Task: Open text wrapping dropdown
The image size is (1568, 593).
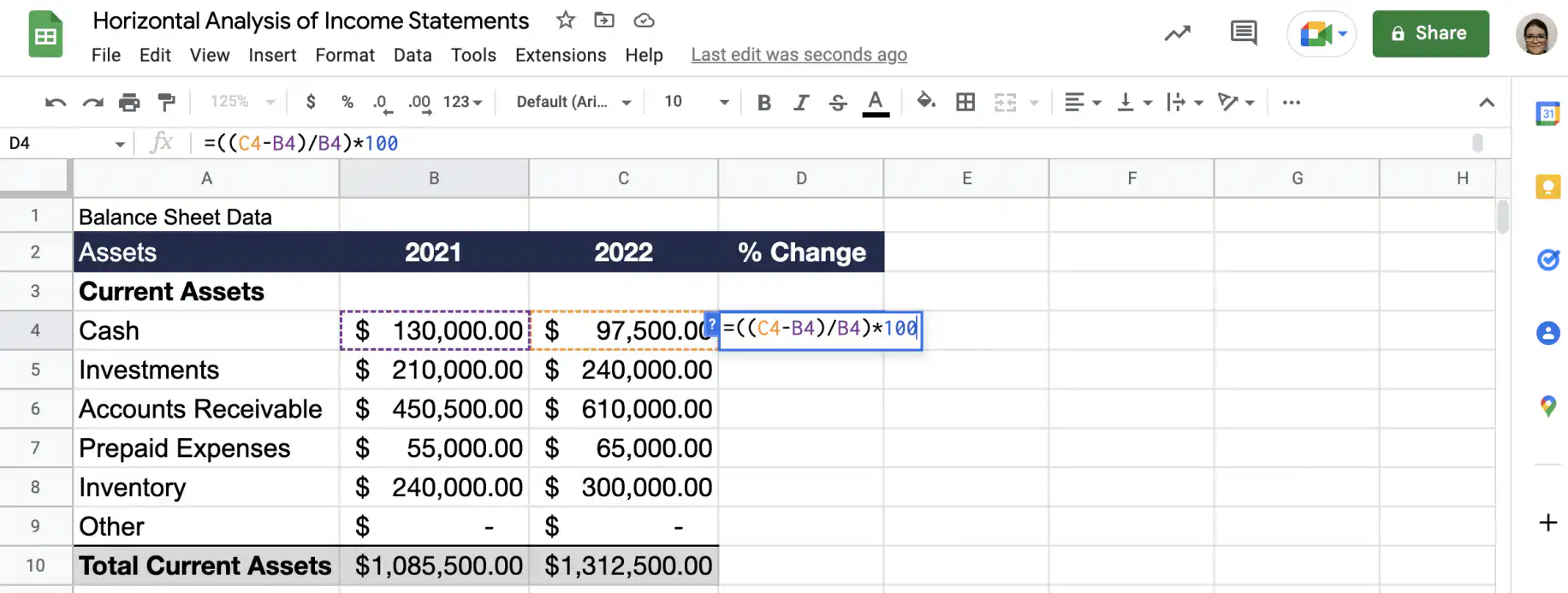Action: click(1185, 103)
